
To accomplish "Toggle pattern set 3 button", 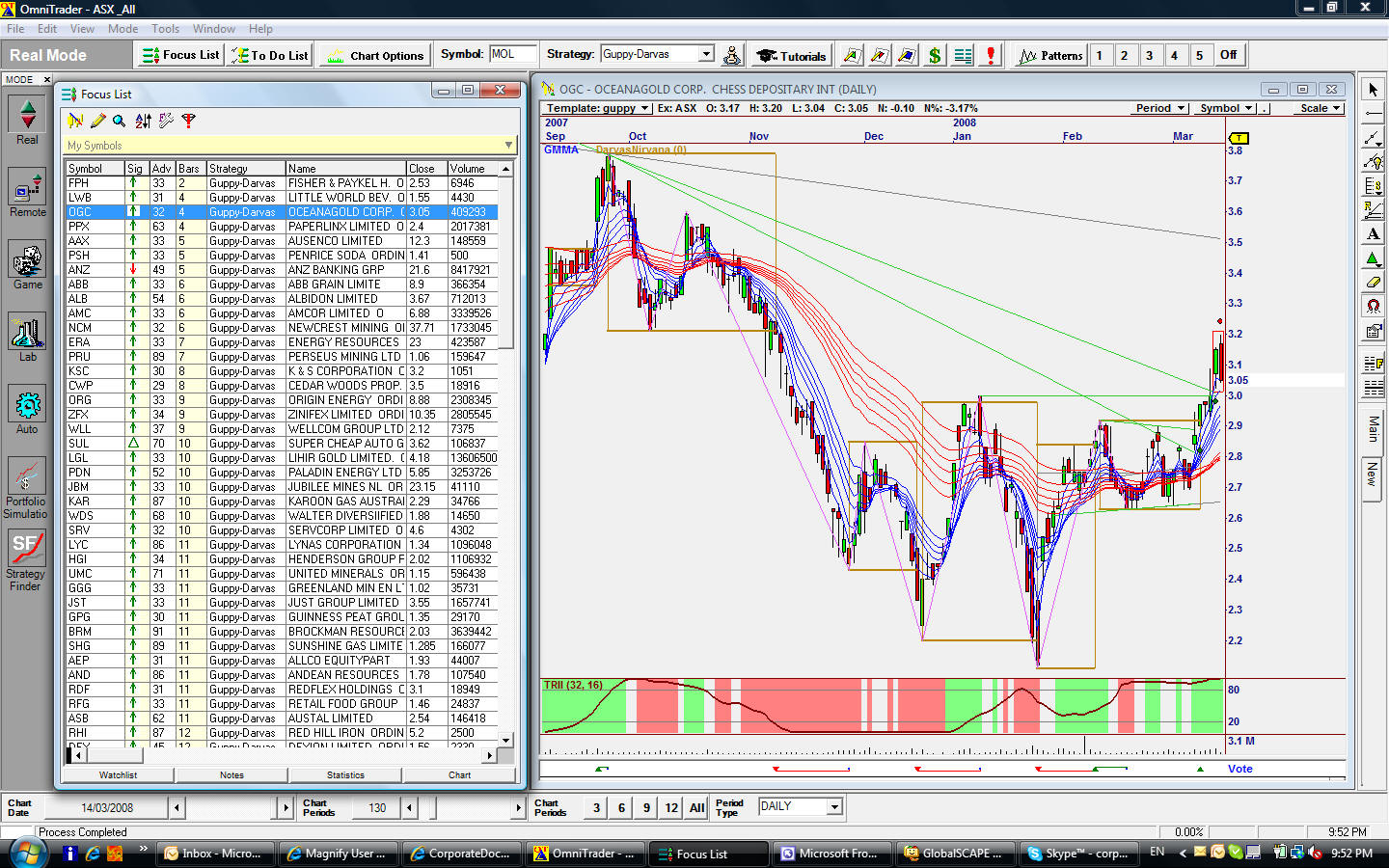I will click(1149, 55).
